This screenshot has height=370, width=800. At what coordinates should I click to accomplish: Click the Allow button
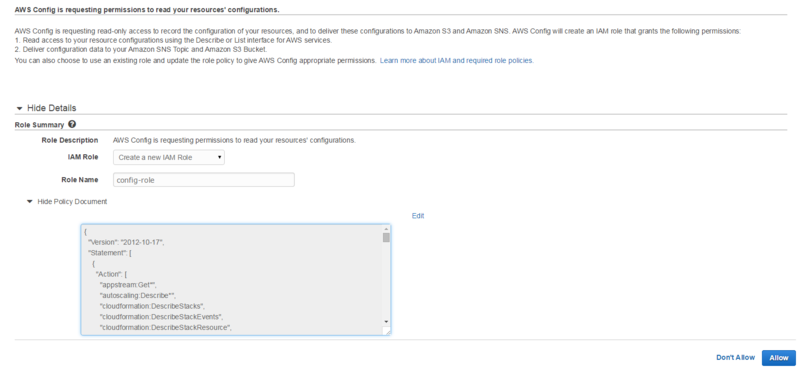click(779, 358)
